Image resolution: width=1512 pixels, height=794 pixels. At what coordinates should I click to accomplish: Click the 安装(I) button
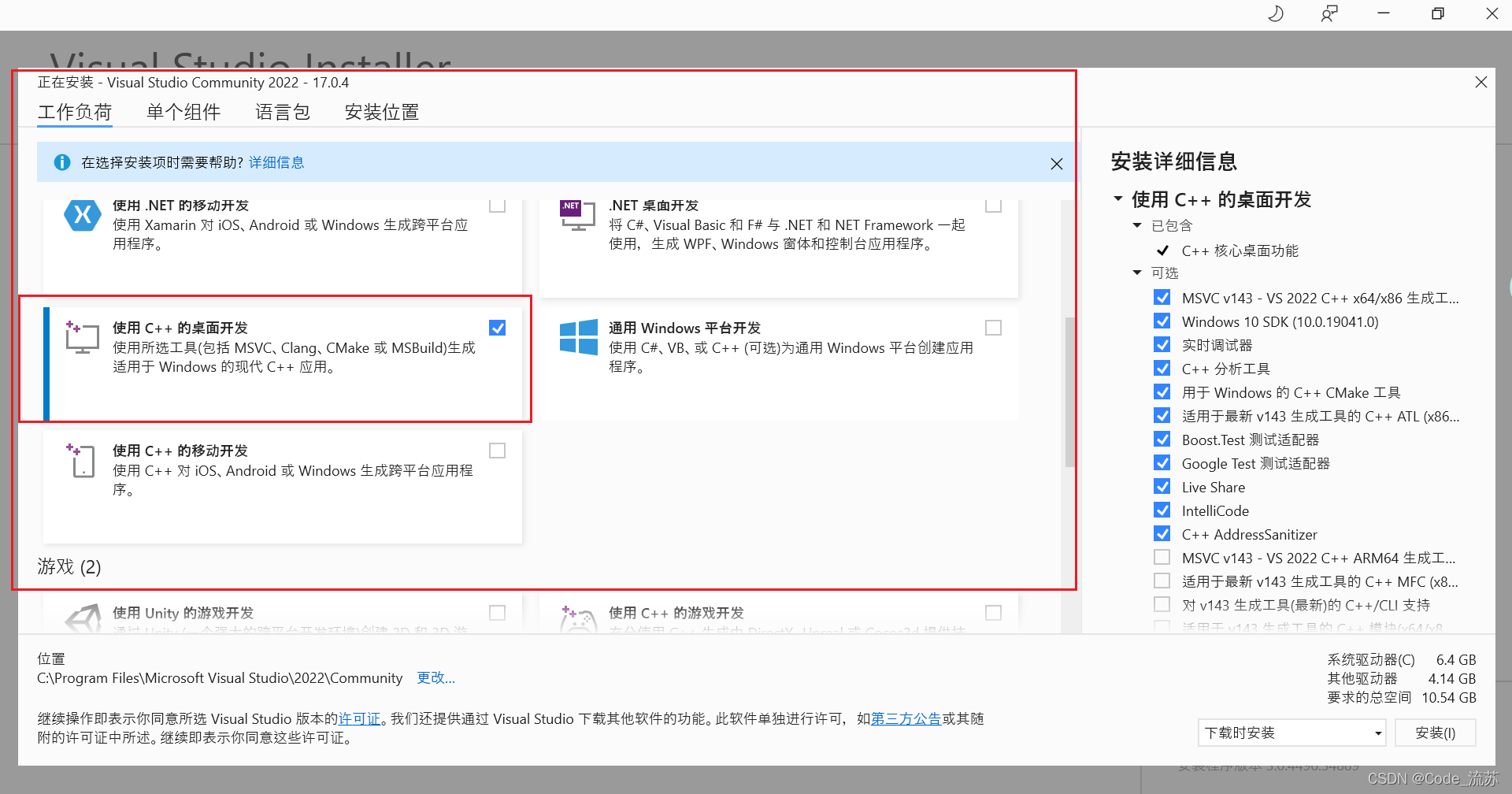pos(1435,733)
